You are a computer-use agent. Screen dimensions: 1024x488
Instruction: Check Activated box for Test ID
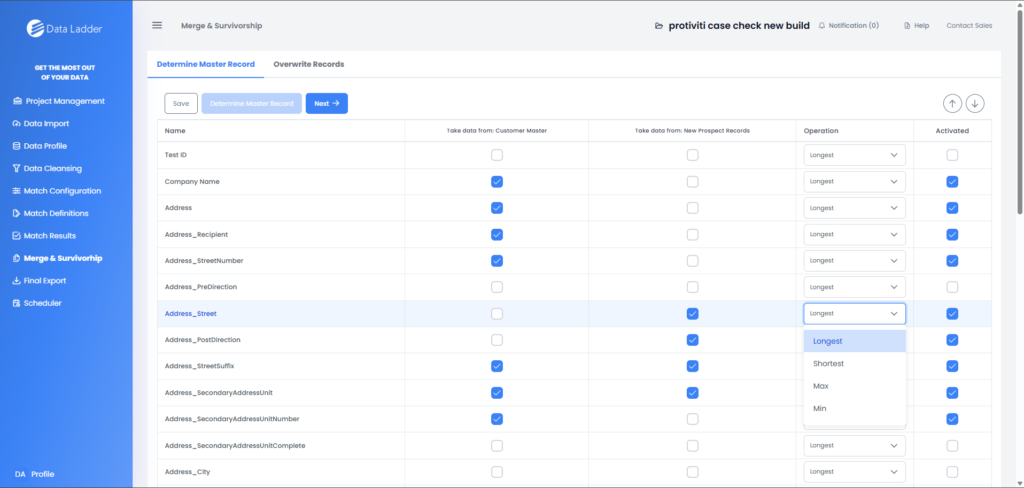952,155
